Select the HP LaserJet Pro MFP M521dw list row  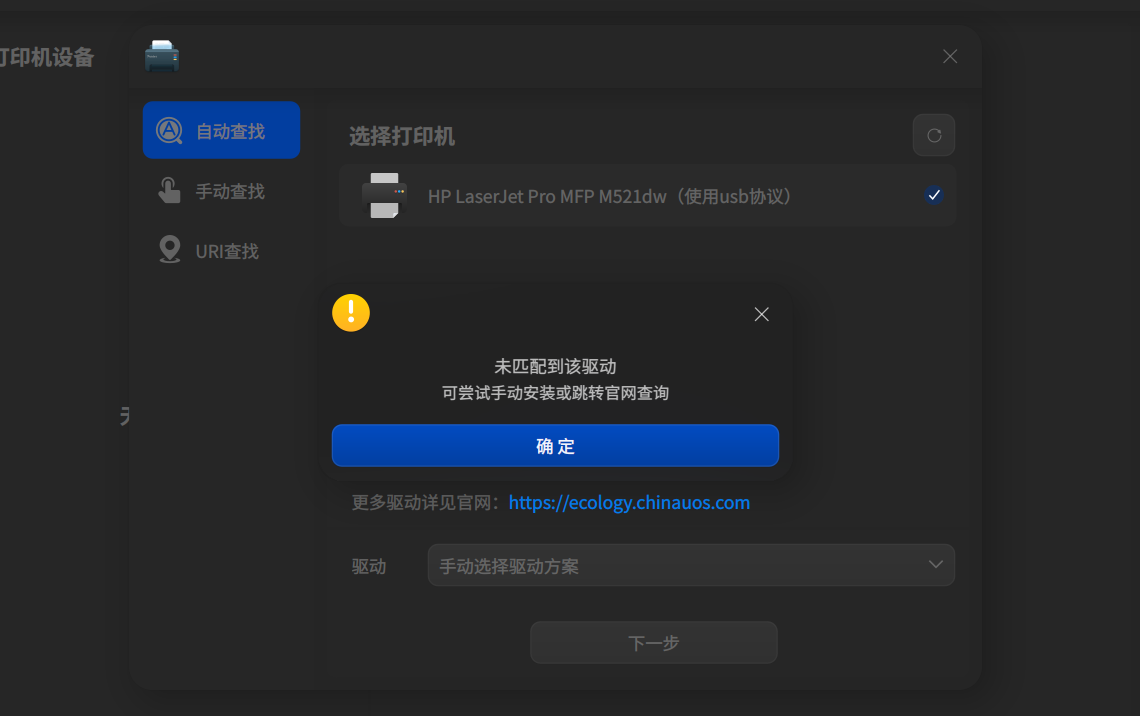(648, 195)
